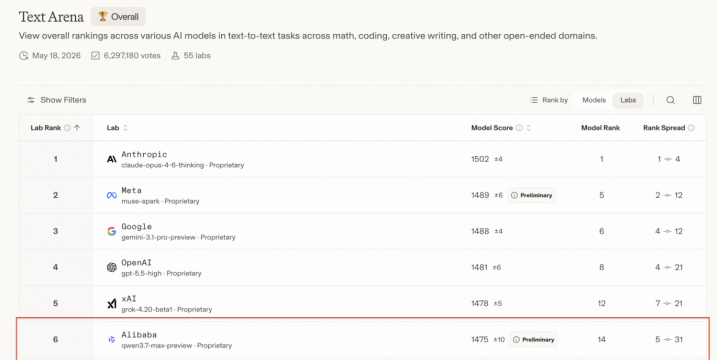Select grok-4.20-beta1 model text
The width and height of the screenshot is (717, 360).
147,310
